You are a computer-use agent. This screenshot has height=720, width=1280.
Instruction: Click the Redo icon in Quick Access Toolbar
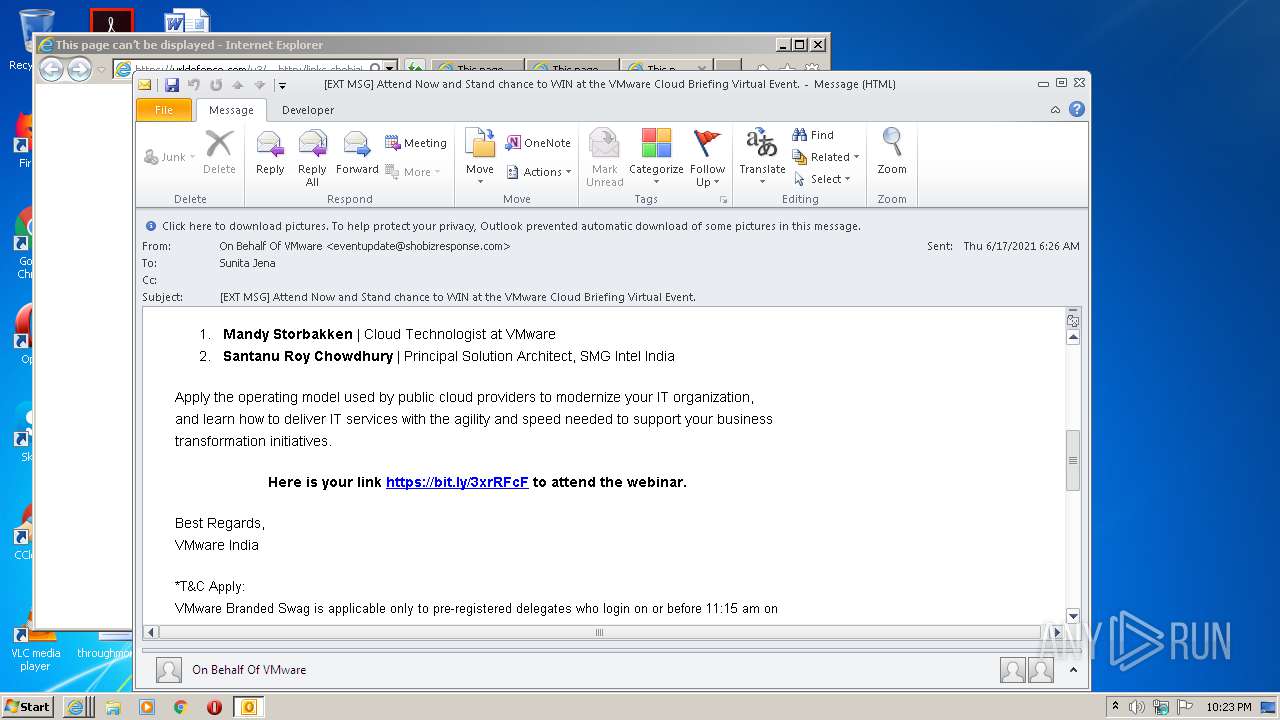point(216,85)
